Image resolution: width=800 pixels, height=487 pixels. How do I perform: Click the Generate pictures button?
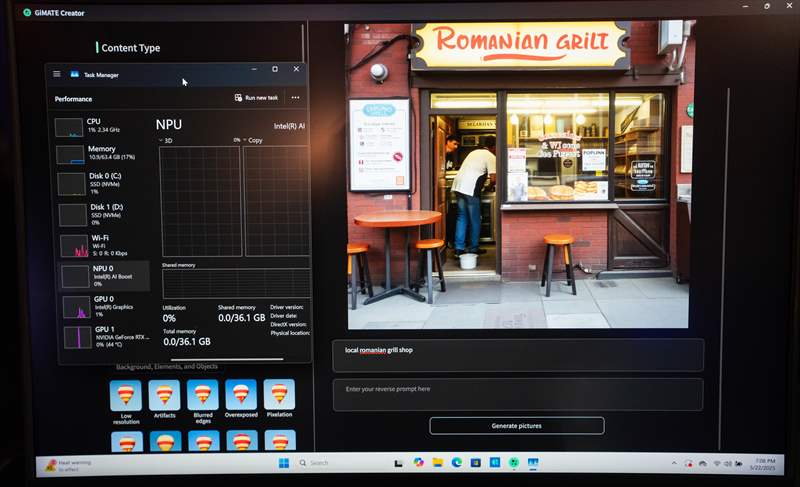(x=517, y=426)
